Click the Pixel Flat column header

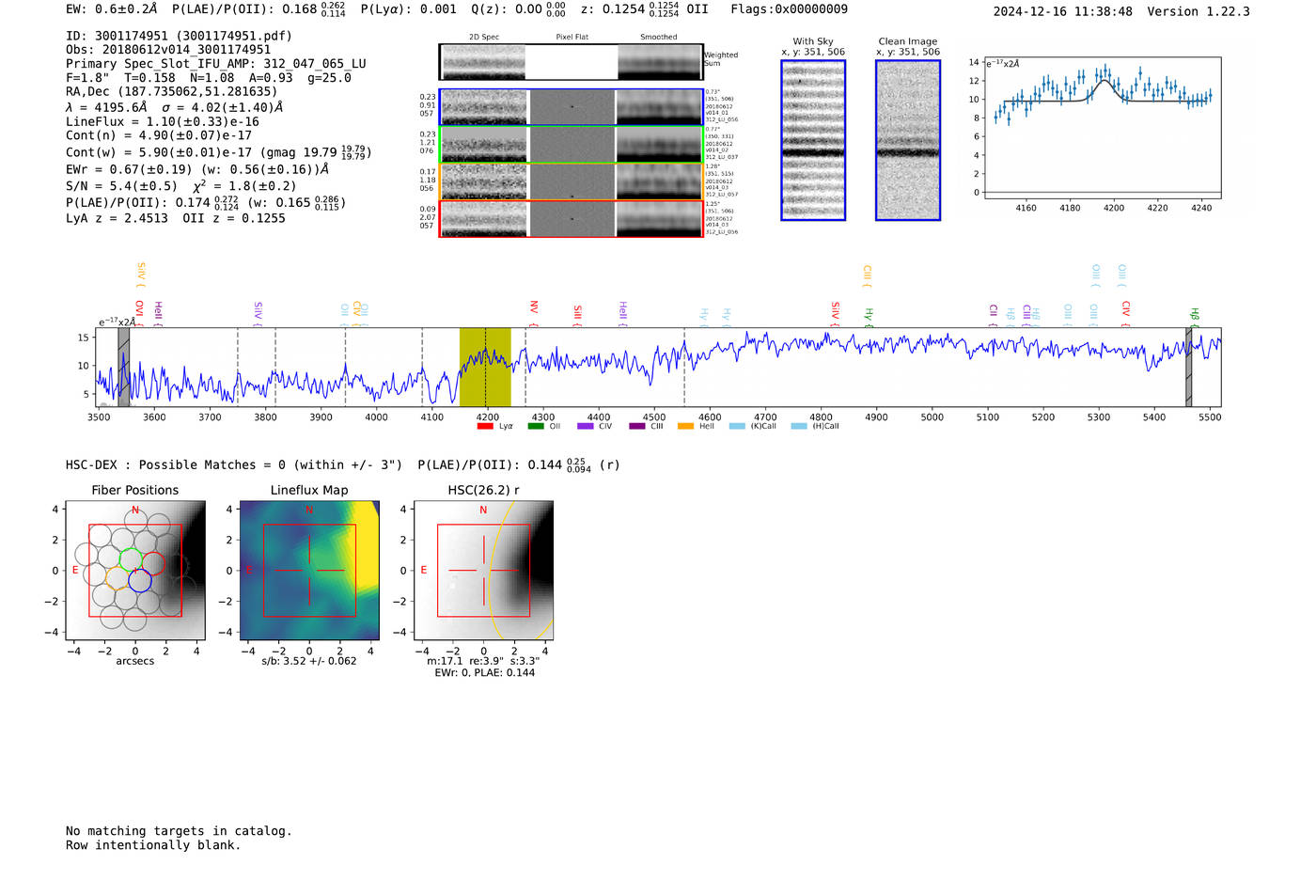click(x=572, y=38)
